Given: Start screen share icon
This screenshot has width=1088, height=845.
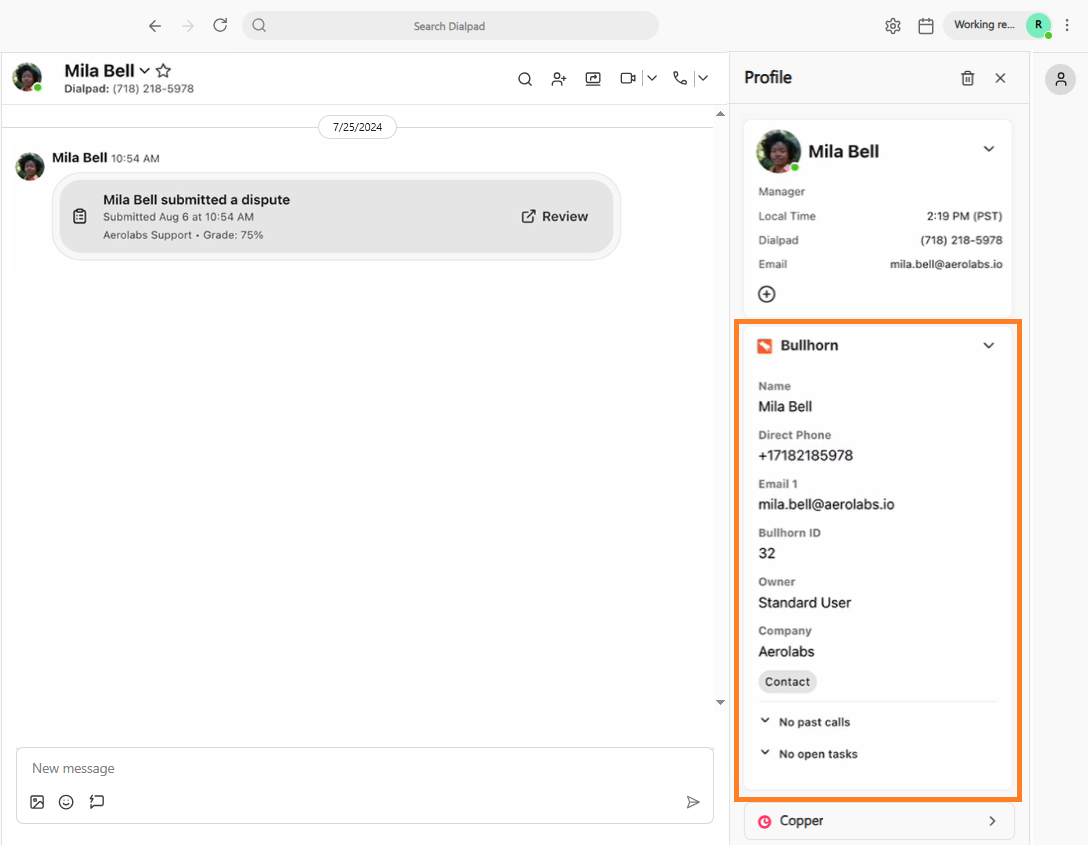Looking at the screenshot, I should tap(593, 78).
